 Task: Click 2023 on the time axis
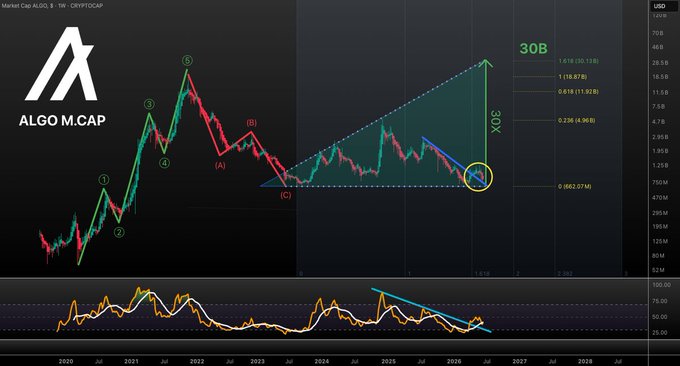tap(257, 361)
